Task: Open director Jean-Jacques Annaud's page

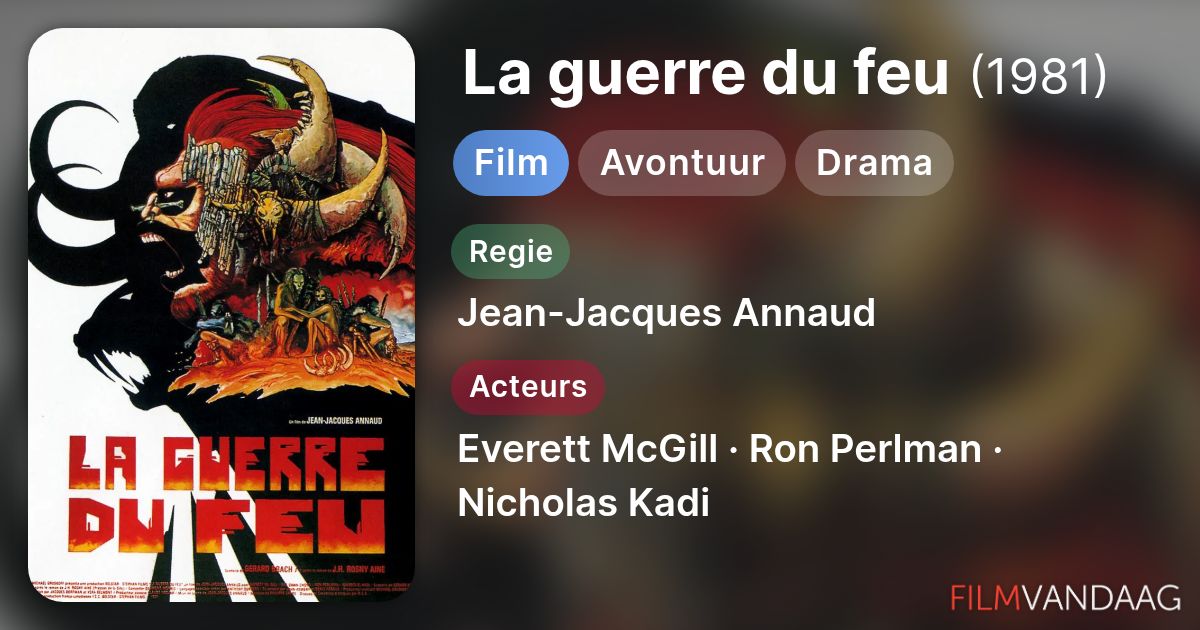Action: 666,313
